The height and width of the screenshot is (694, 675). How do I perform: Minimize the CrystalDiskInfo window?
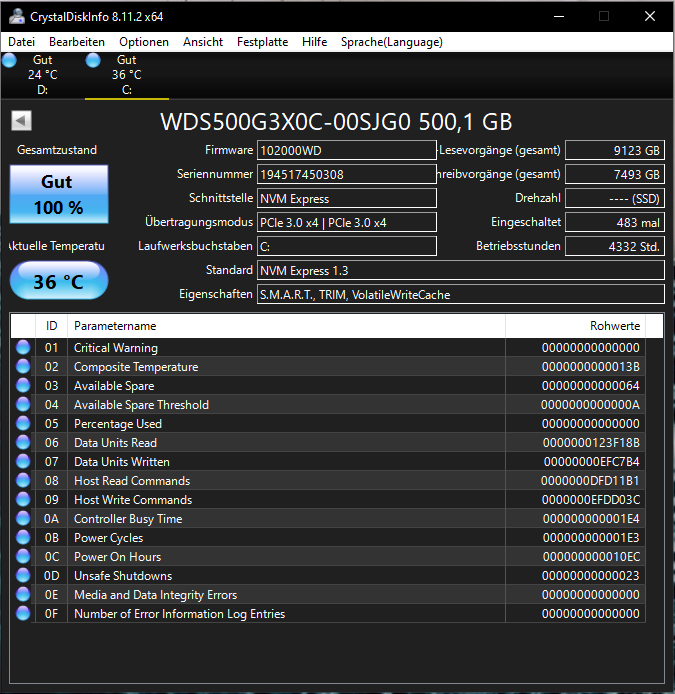click(559, 16)
